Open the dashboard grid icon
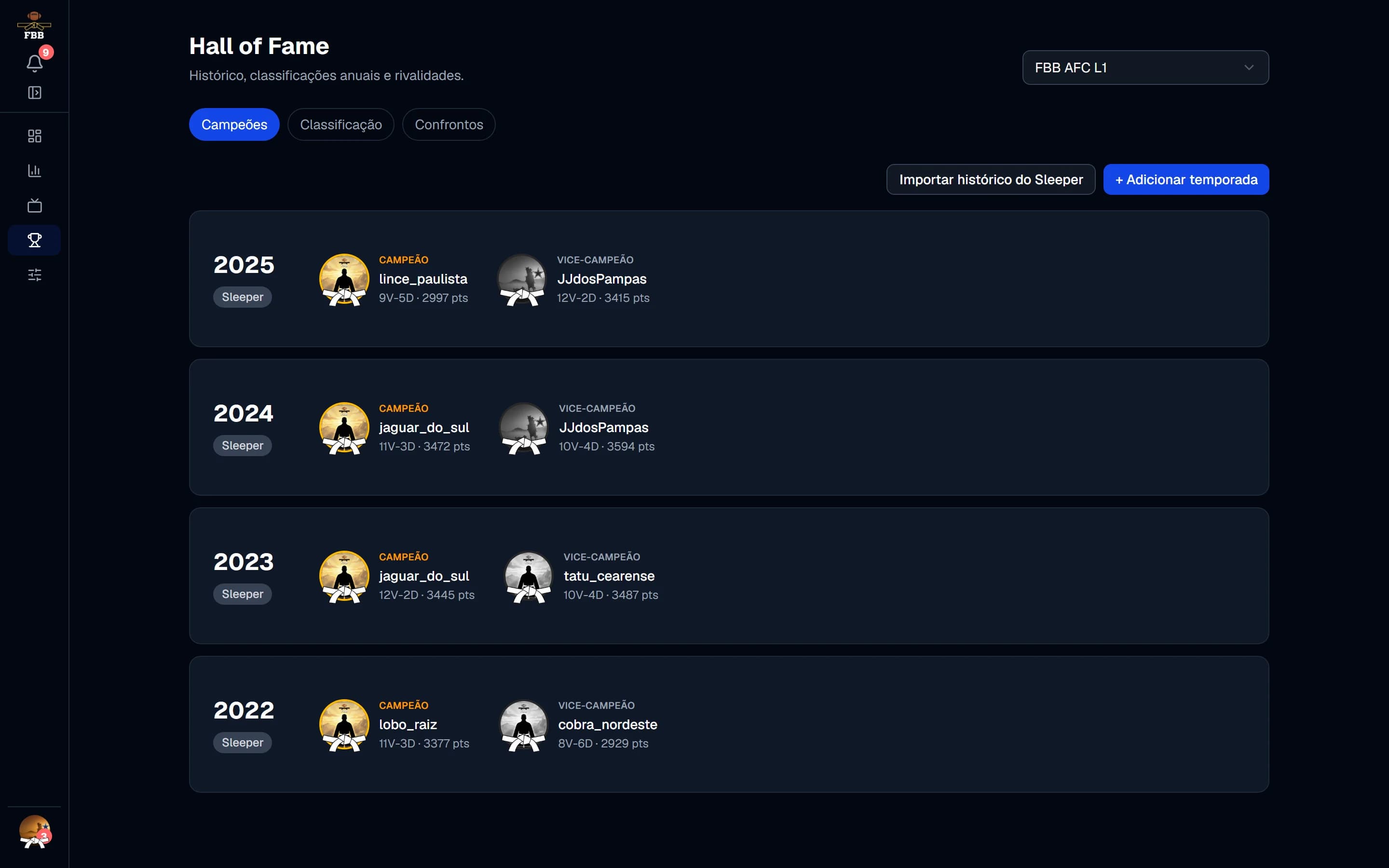Viewport: 1389px width, 868px height. point(34,136)
